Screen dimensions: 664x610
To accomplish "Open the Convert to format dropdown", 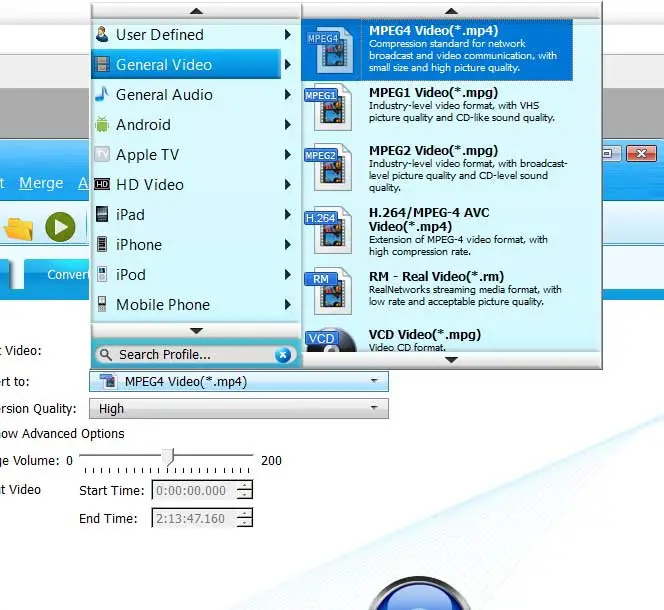I will pyautogui.click(x=239, y=382).
